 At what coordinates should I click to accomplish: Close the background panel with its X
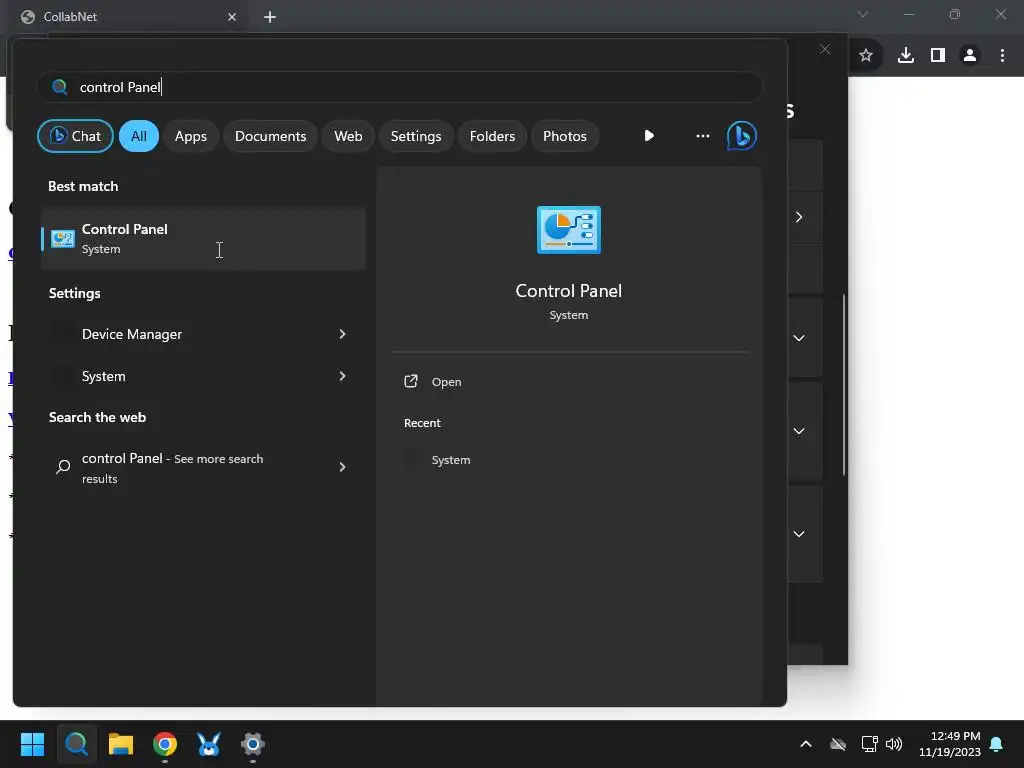coord(825,50)
